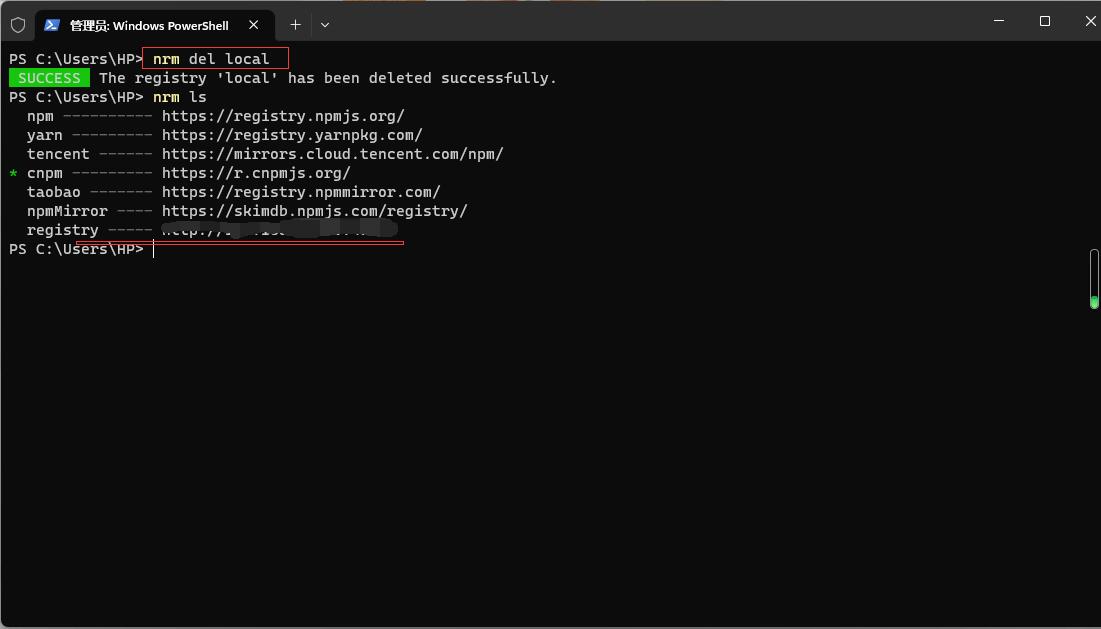The image size is (1101, 629).
Task: Click the highlighted nrm del local command
Action: 211,60
